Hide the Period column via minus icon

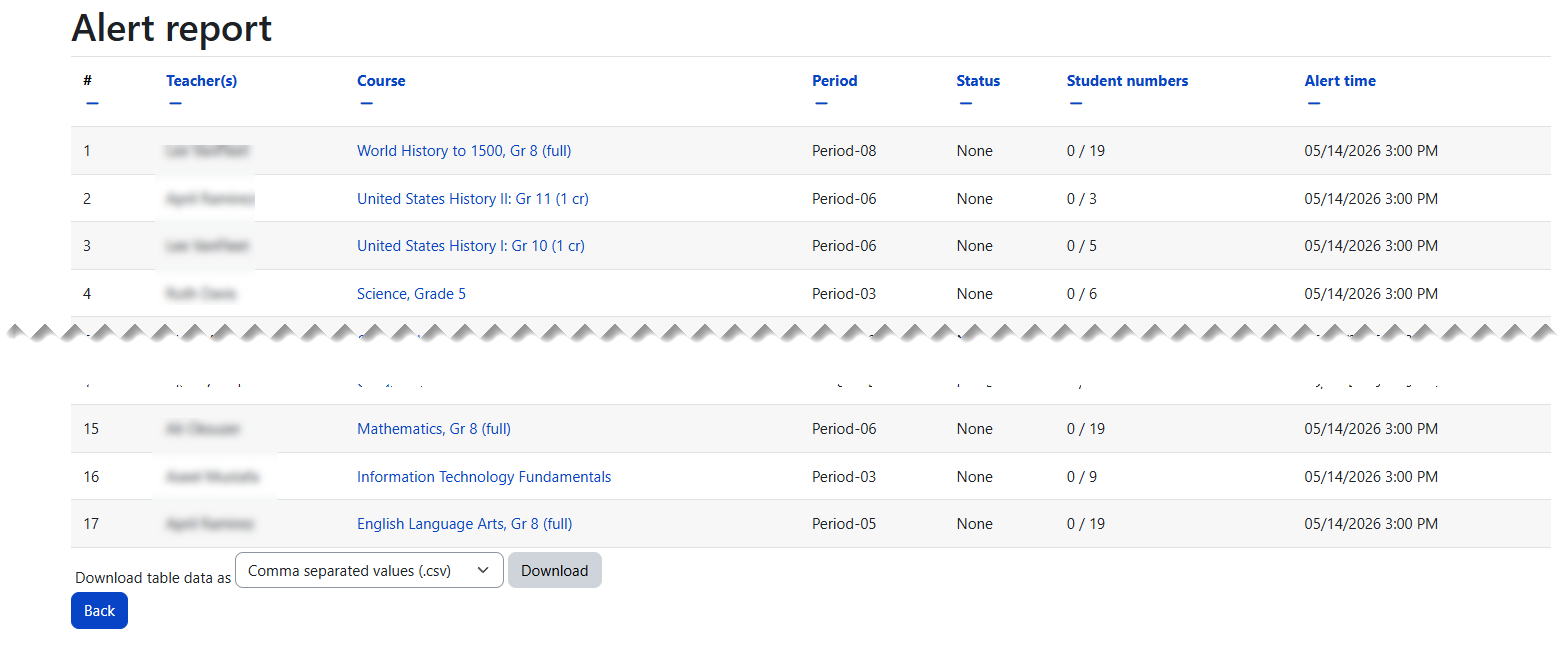point(821,103)
